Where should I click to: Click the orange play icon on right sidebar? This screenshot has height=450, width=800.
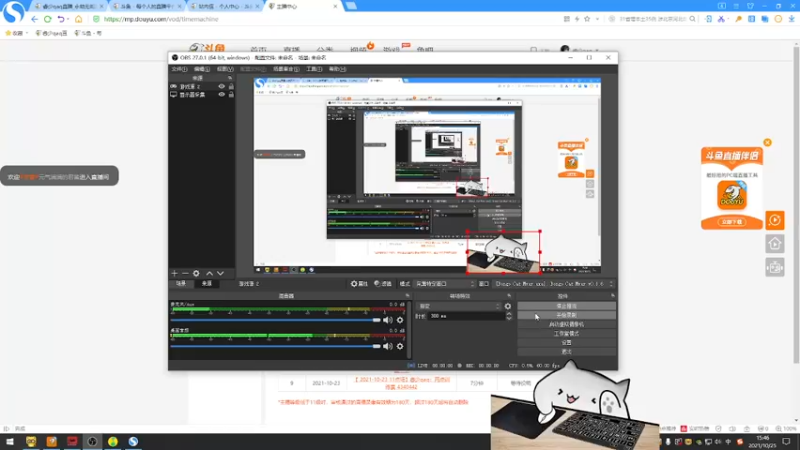pos(774,220)
